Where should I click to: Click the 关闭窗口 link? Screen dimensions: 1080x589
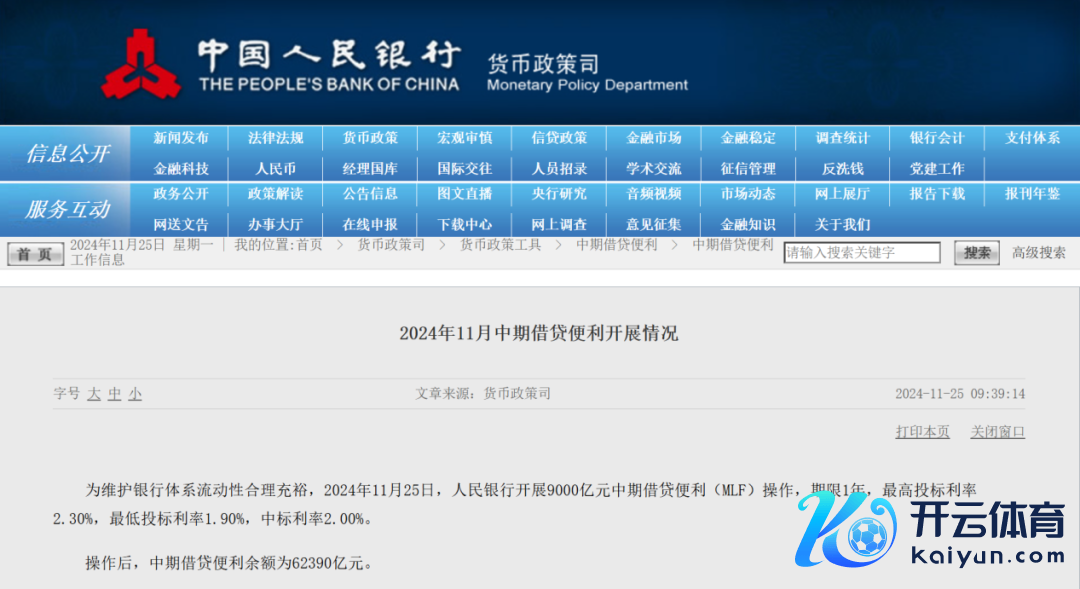pos(997,432)
